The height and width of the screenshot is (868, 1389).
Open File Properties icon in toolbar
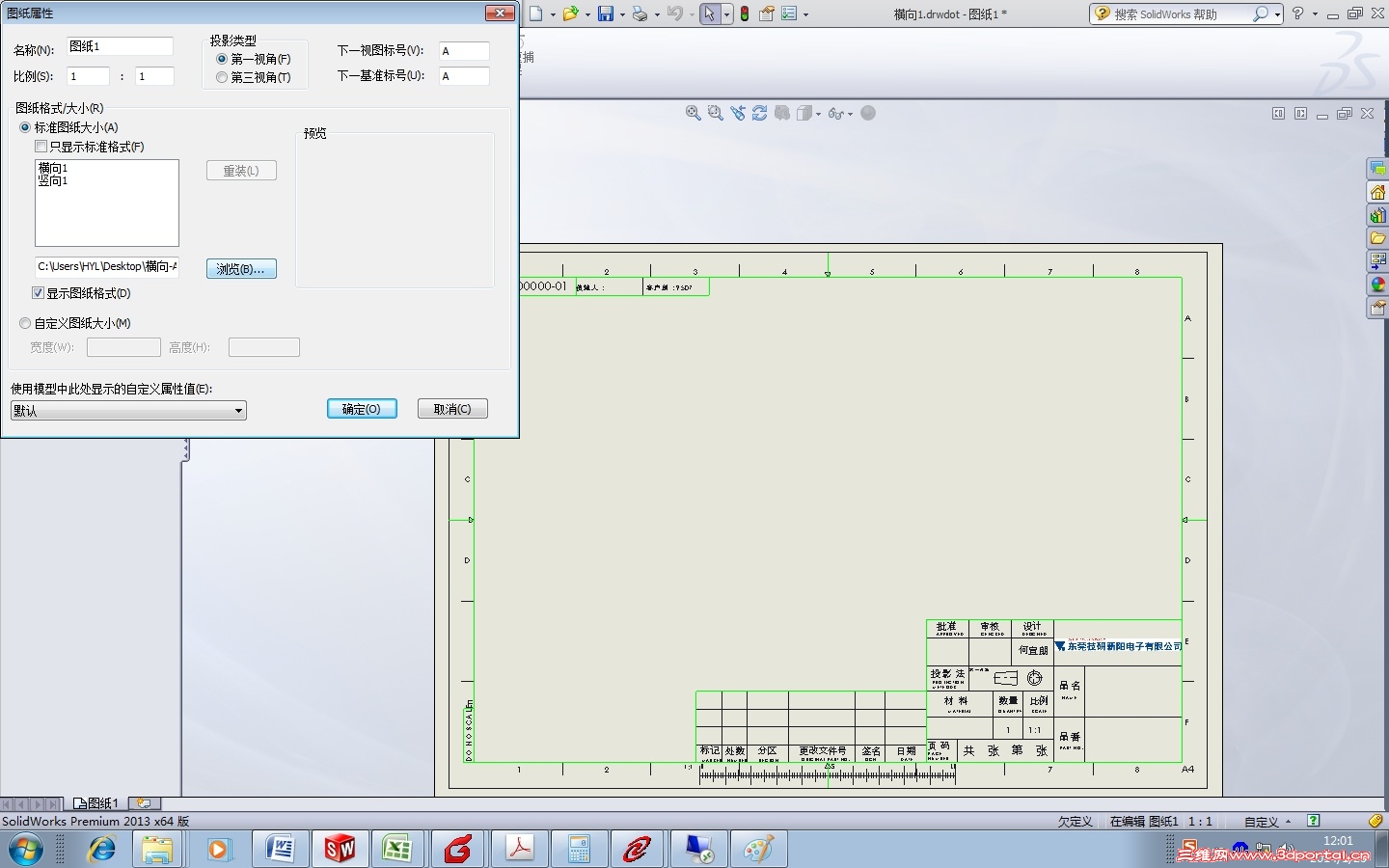click(767, 14)
